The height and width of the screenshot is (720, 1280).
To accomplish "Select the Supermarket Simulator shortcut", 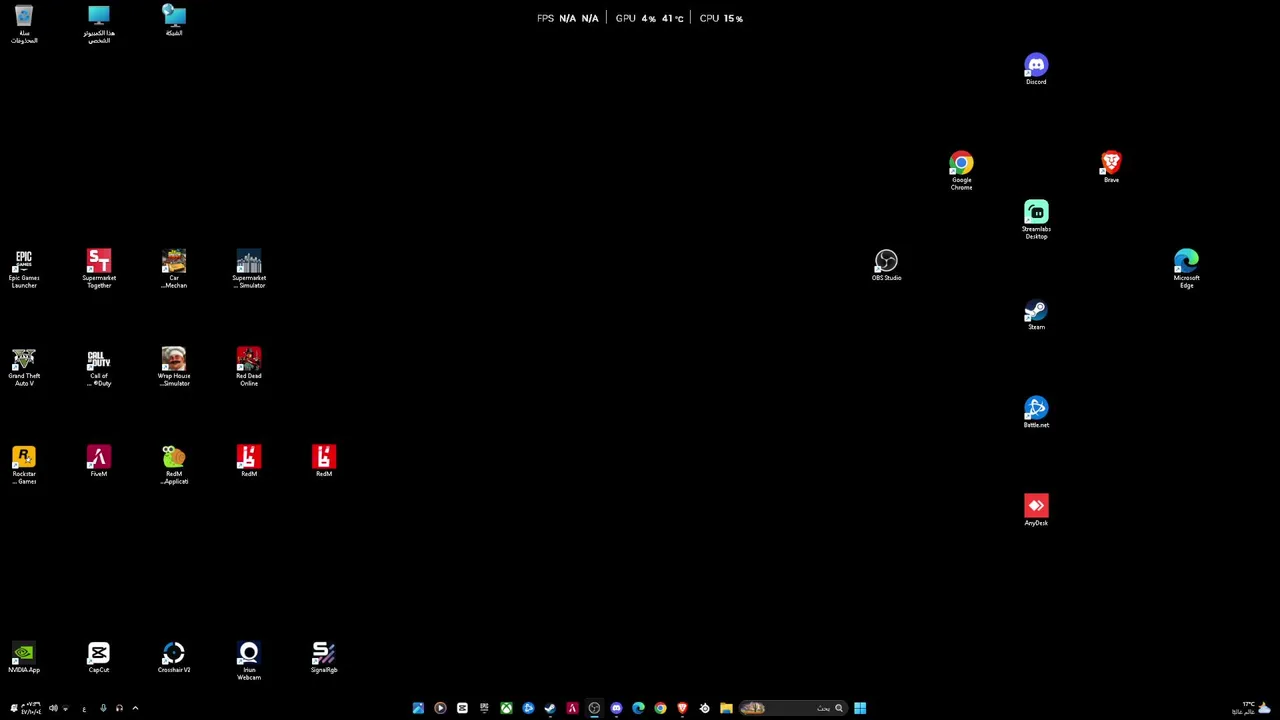I will [x=249, y=269].
